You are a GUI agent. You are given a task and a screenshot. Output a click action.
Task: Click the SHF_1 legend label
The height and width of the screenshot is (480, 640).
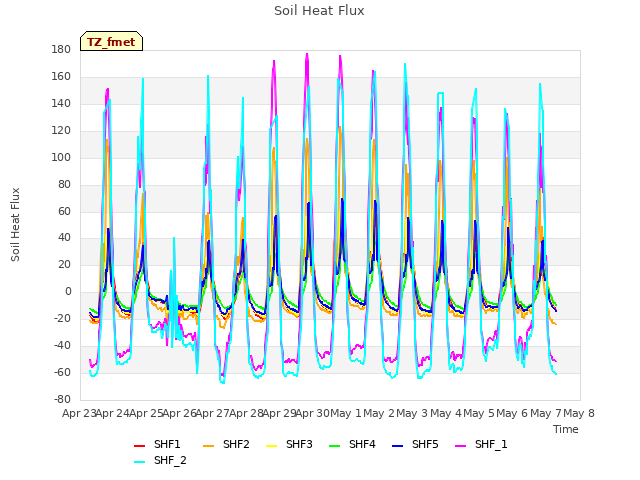point(491,444)
